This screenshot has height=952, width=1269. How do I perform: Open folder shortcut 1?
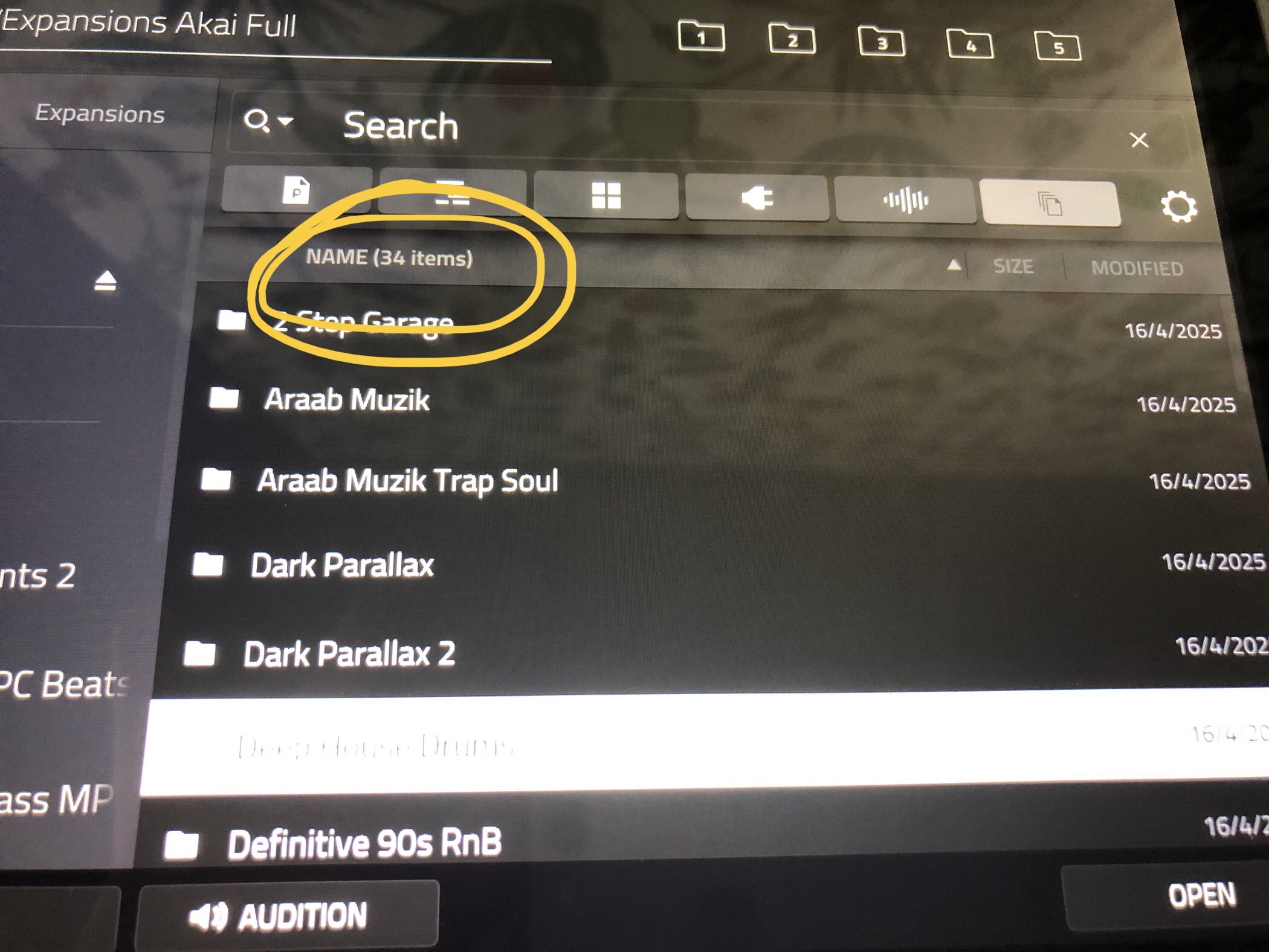pyautogui.click(x=701, y=37)
